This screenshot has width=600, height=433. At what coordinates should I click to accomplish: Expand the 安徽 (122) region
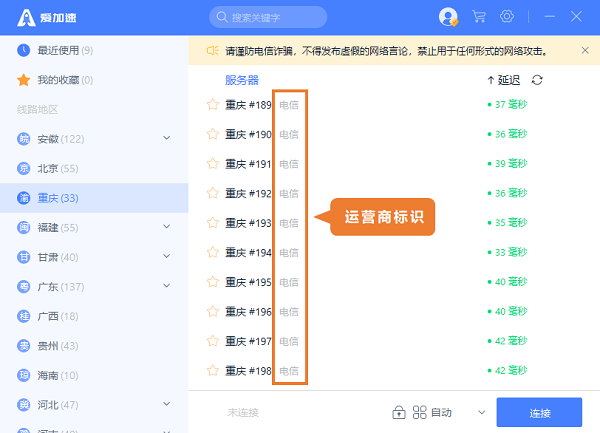point(166,138)
